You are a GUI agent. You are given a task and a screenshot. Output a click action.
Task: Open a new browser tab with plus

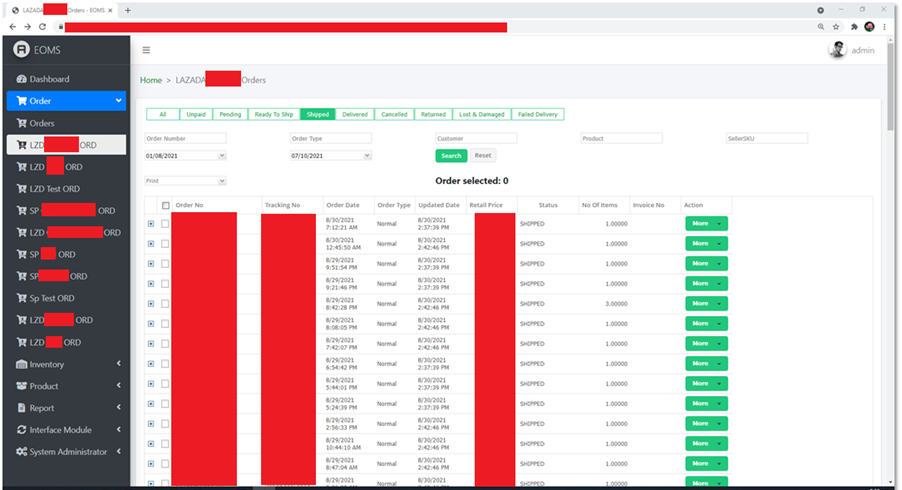click(x=128, y=10)
